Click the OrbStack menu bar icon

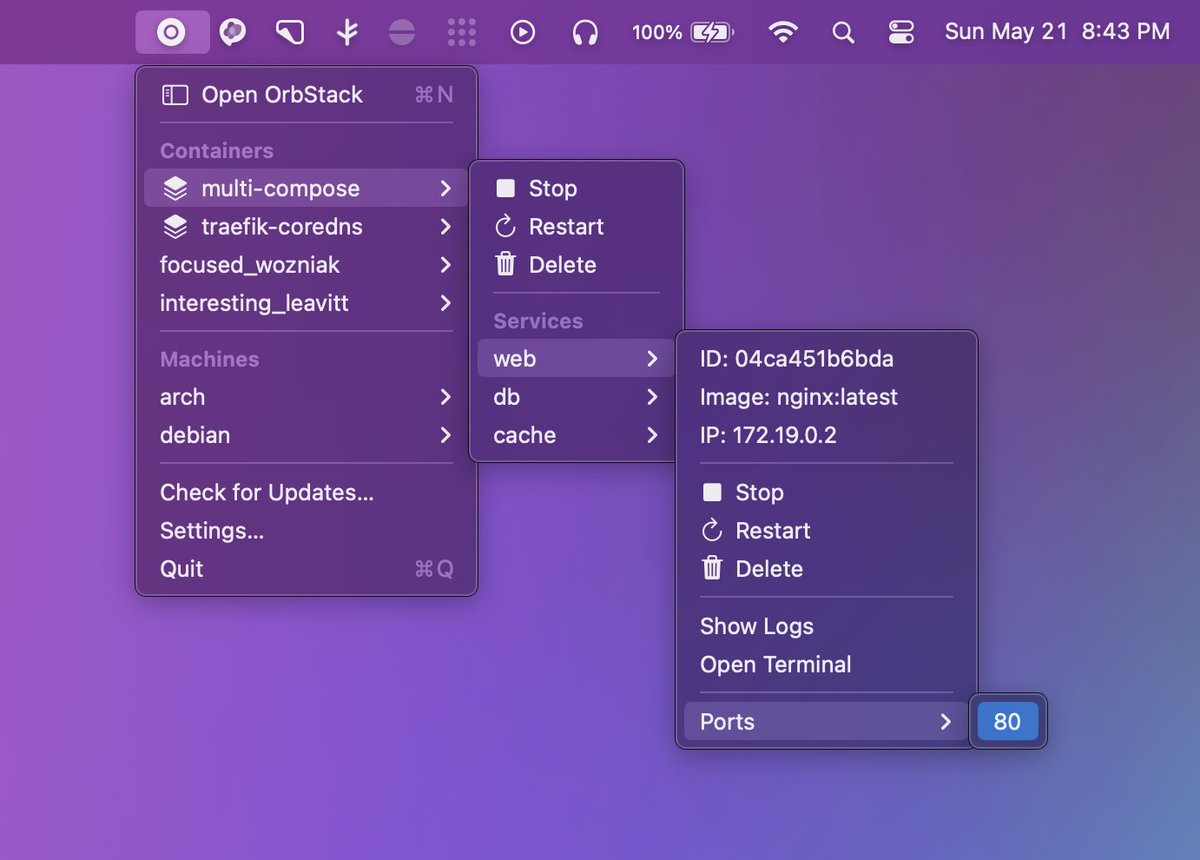[172, 32]
